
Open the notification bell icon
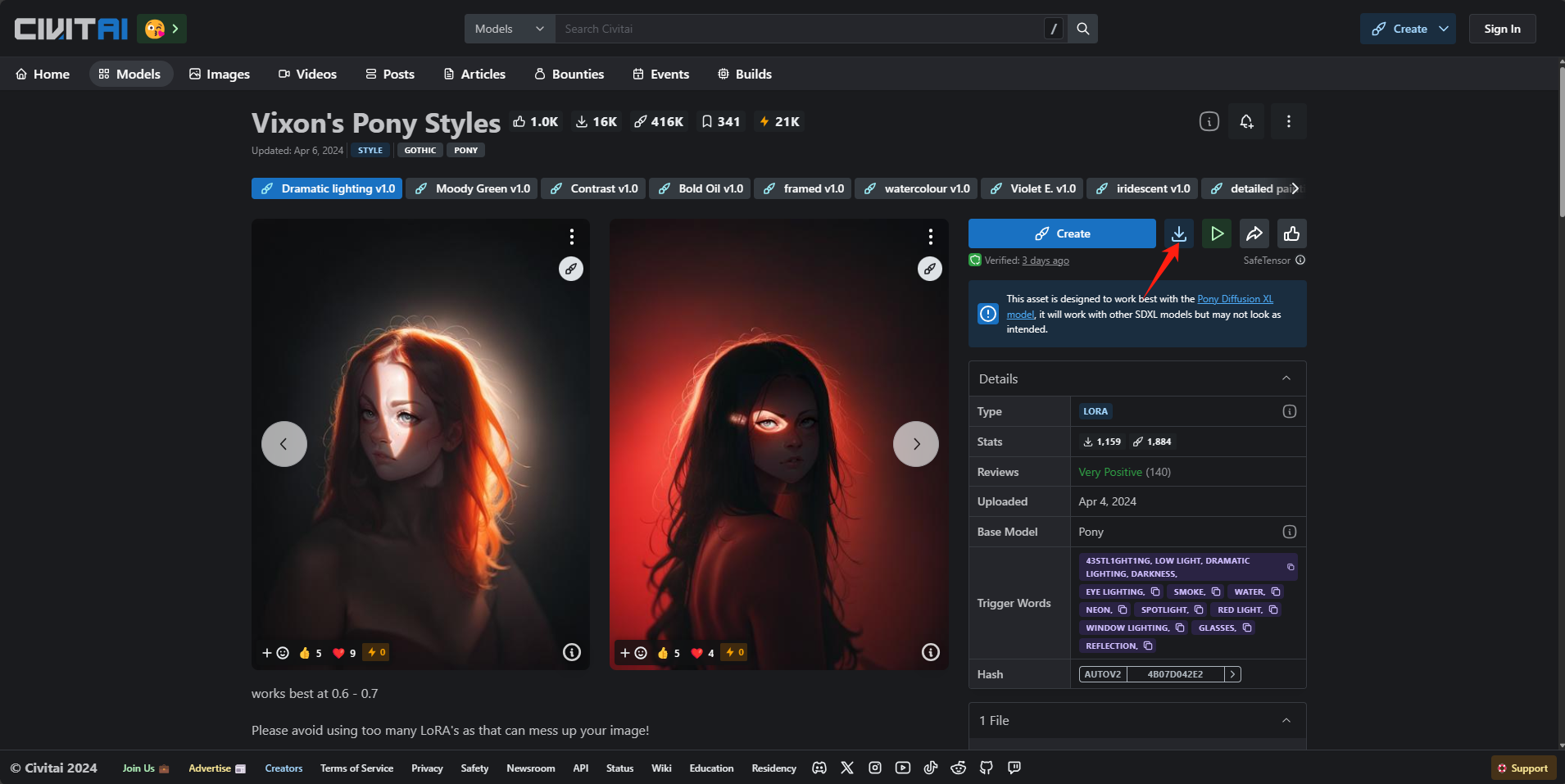pyautogui.click(x=1246, y=121)
